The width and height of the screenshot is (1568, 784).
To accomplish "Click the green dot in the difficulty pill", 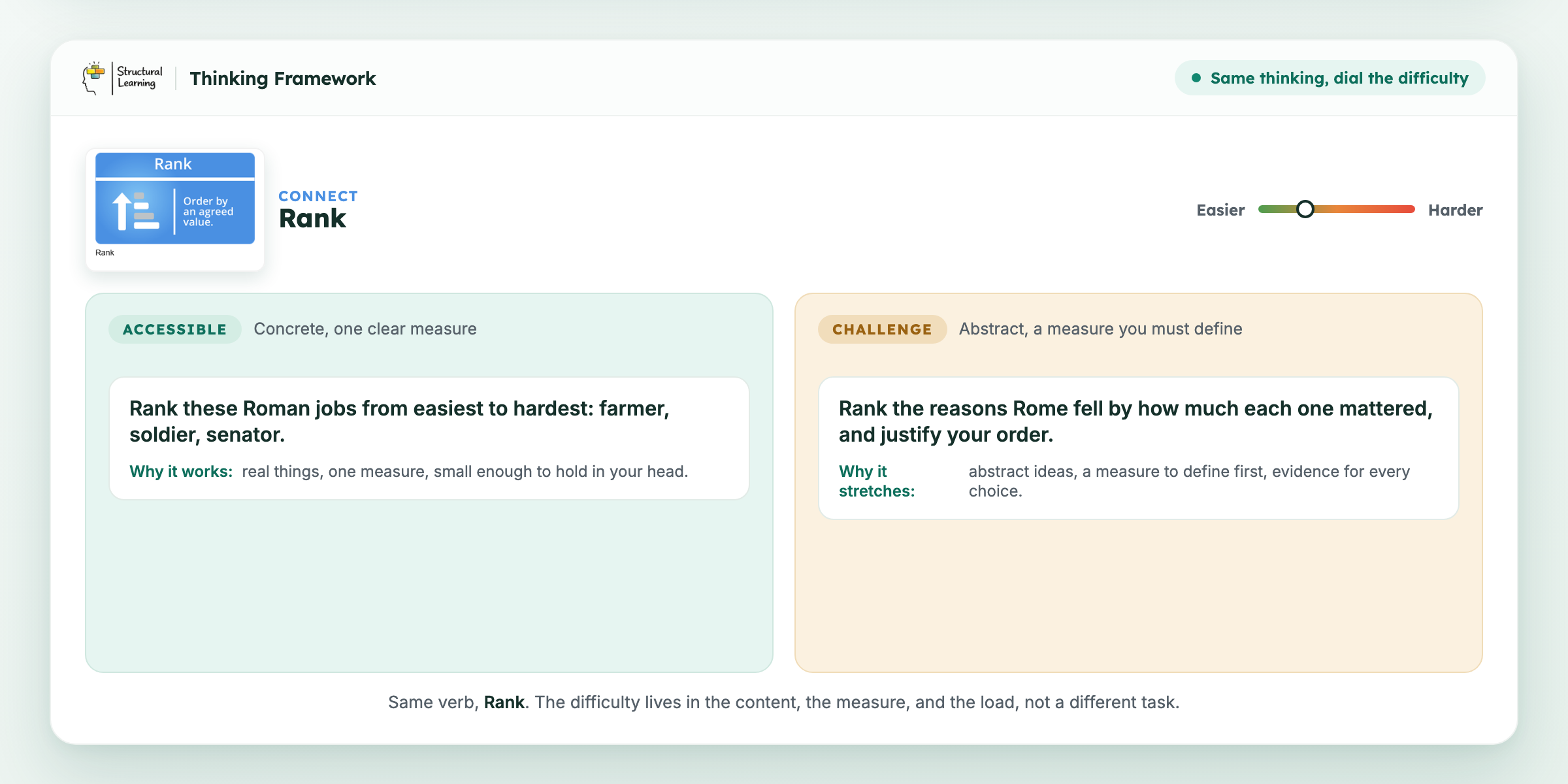I will (1196, 78).
